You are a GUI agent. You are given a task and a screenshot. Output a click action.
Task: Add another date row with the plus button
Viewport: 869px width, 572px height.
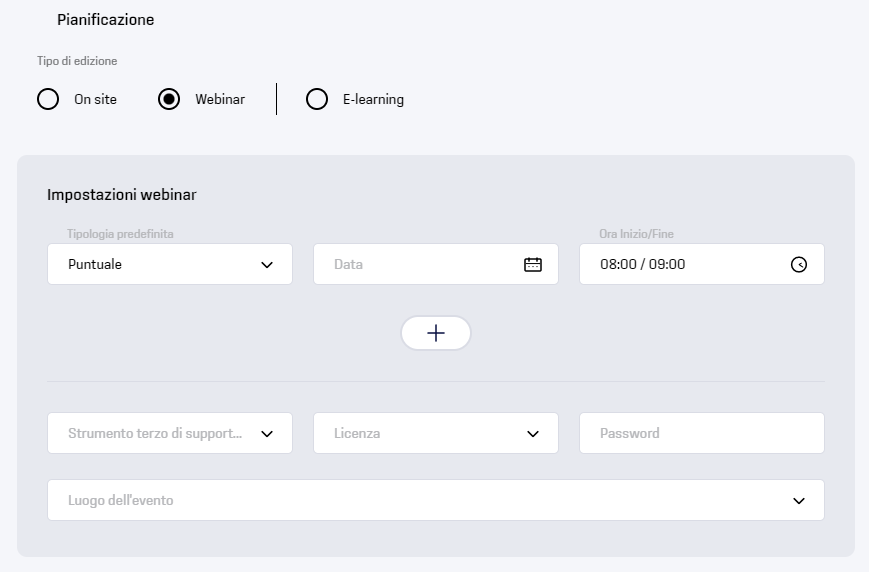436,333
